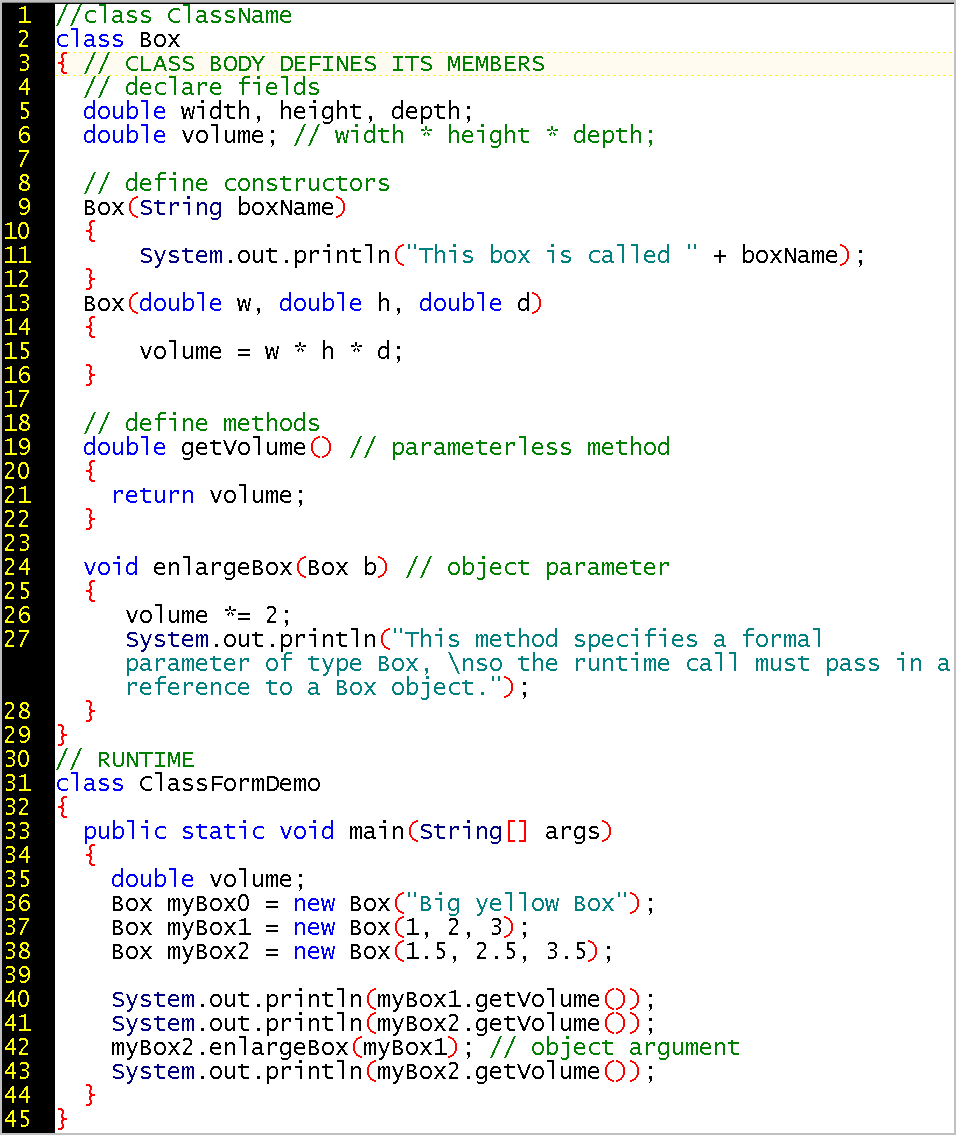The height and width of the screenshot is (1135, 956).
Task: Click line number 17 in the gutter
Action: pyautogui.click(x=17, y=399)
